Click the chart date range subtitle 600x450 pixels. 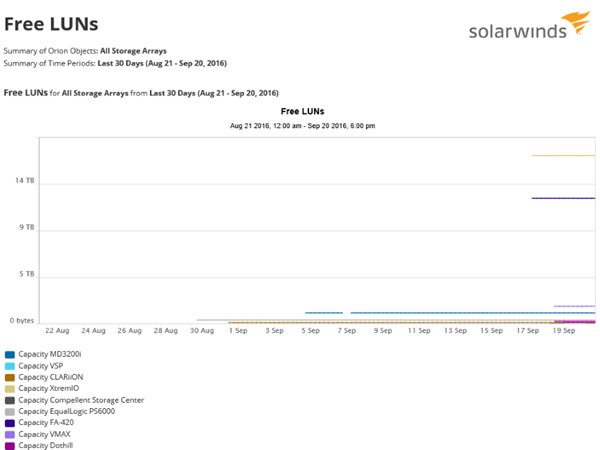point(302,126)
